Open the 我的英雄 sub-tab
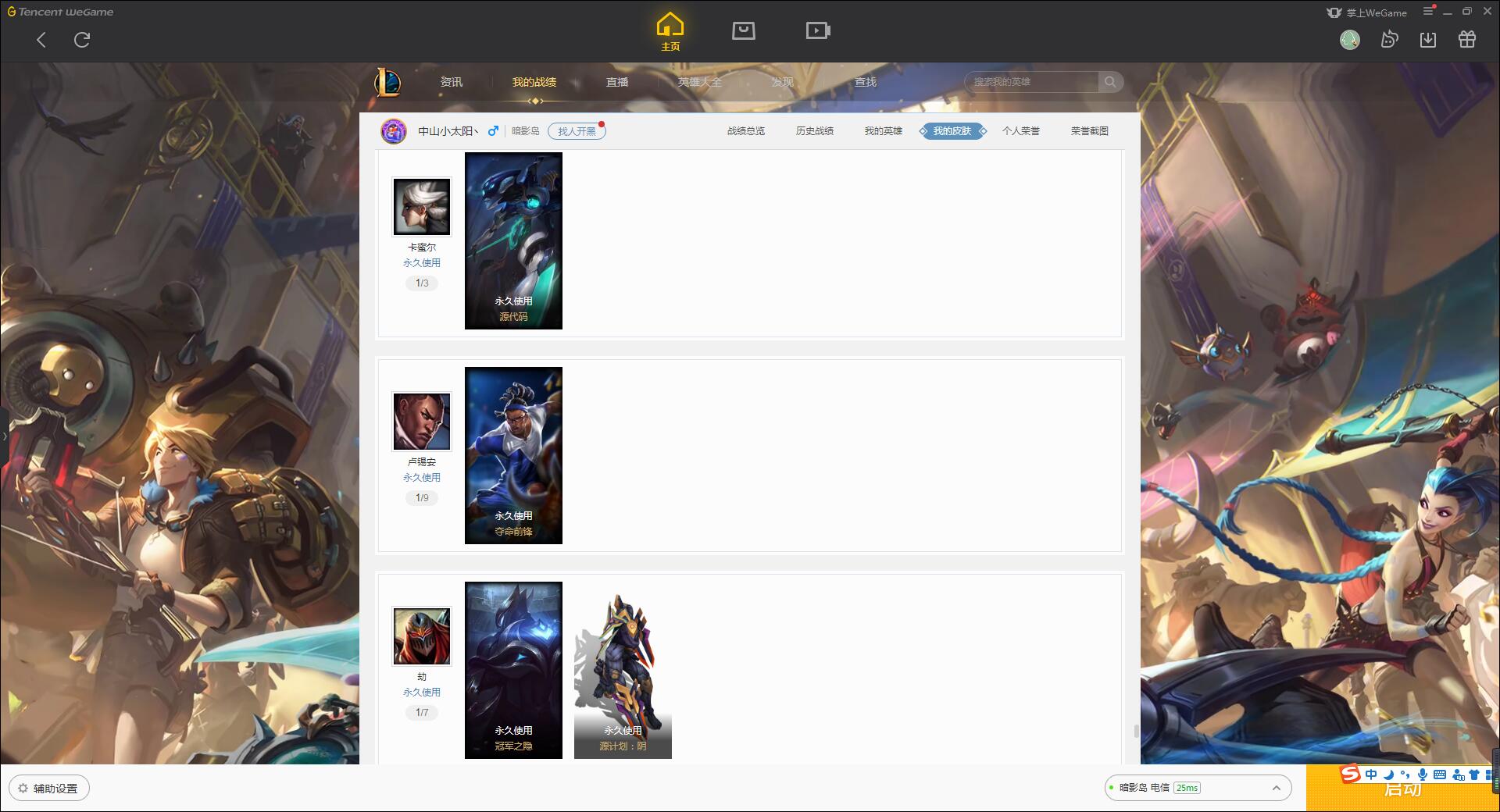 [884, 131]
